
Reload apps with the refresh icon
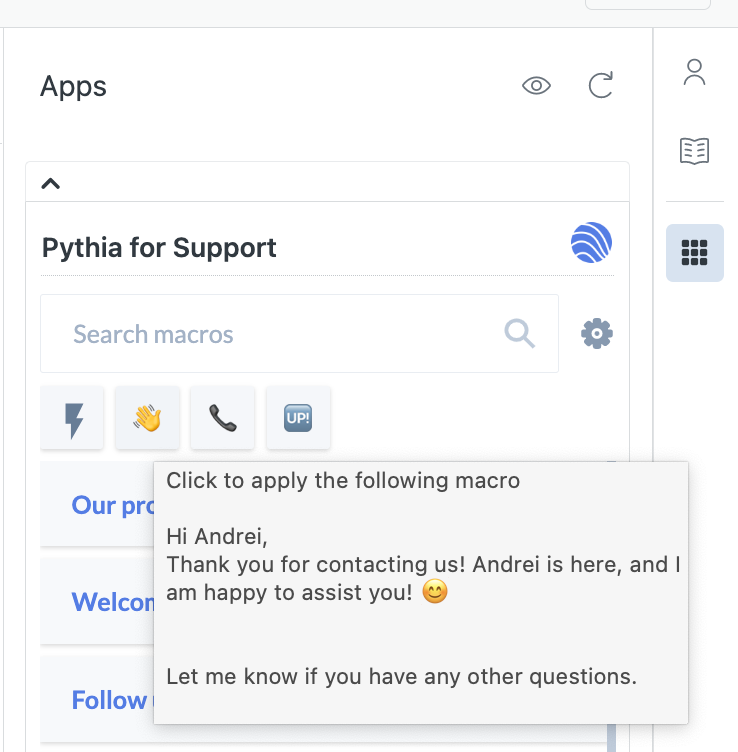coord(600,86)
